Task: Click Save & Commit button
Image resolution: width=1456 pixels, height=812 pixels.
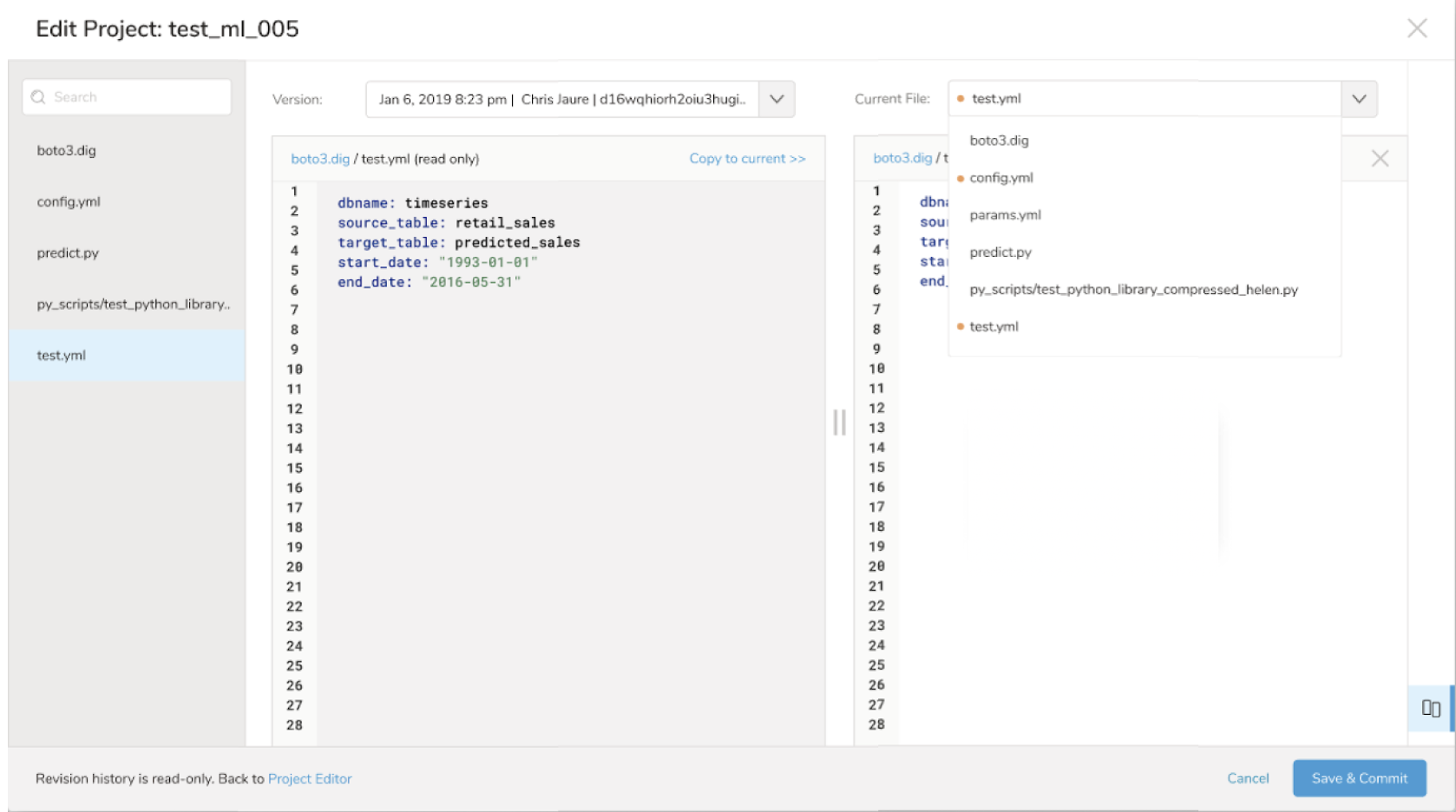Action: click(1359, 778)
